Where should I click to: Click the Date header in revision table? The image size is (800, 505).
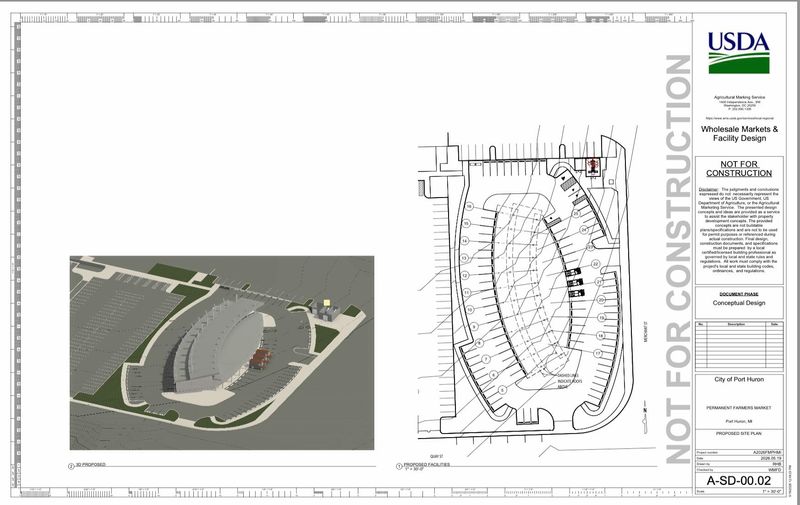point(774,324)
